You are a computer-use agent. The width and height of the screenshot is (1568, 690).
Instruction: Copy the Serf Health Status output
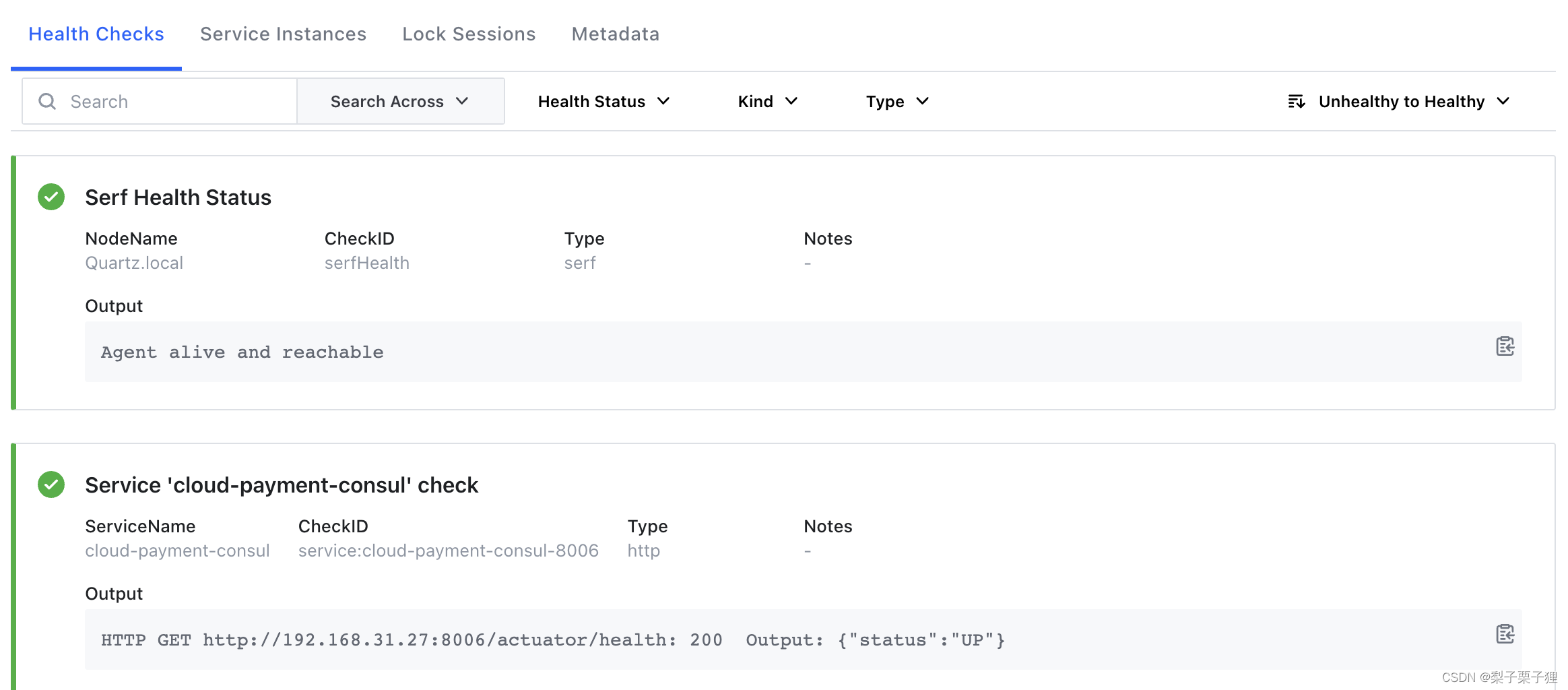[x=1505, y=346]
